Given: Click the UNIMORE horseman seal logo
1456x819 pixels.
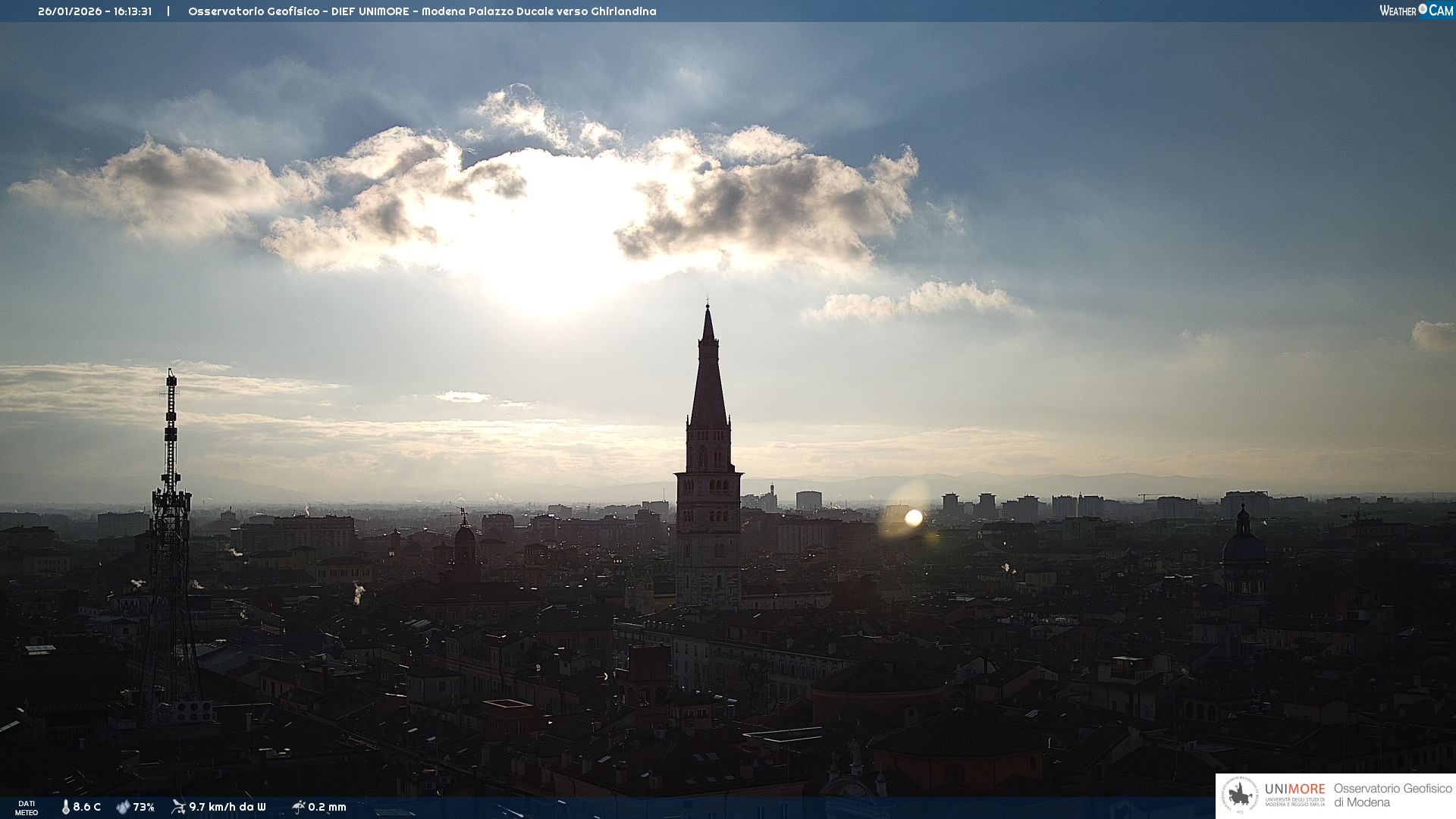Looking at the screenshot, I should (x=1240, y=795).
